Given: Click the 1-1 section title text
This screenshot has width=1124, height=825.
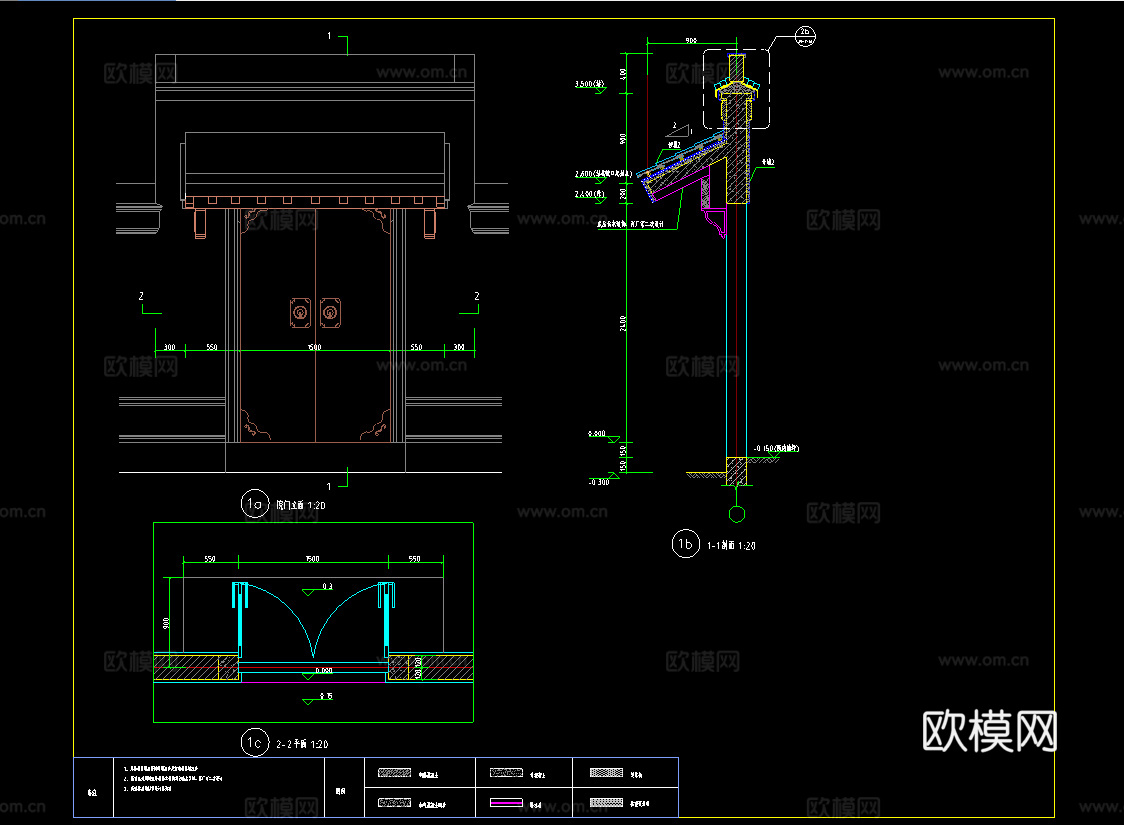Looking at the screenshot, I should 730,546.
